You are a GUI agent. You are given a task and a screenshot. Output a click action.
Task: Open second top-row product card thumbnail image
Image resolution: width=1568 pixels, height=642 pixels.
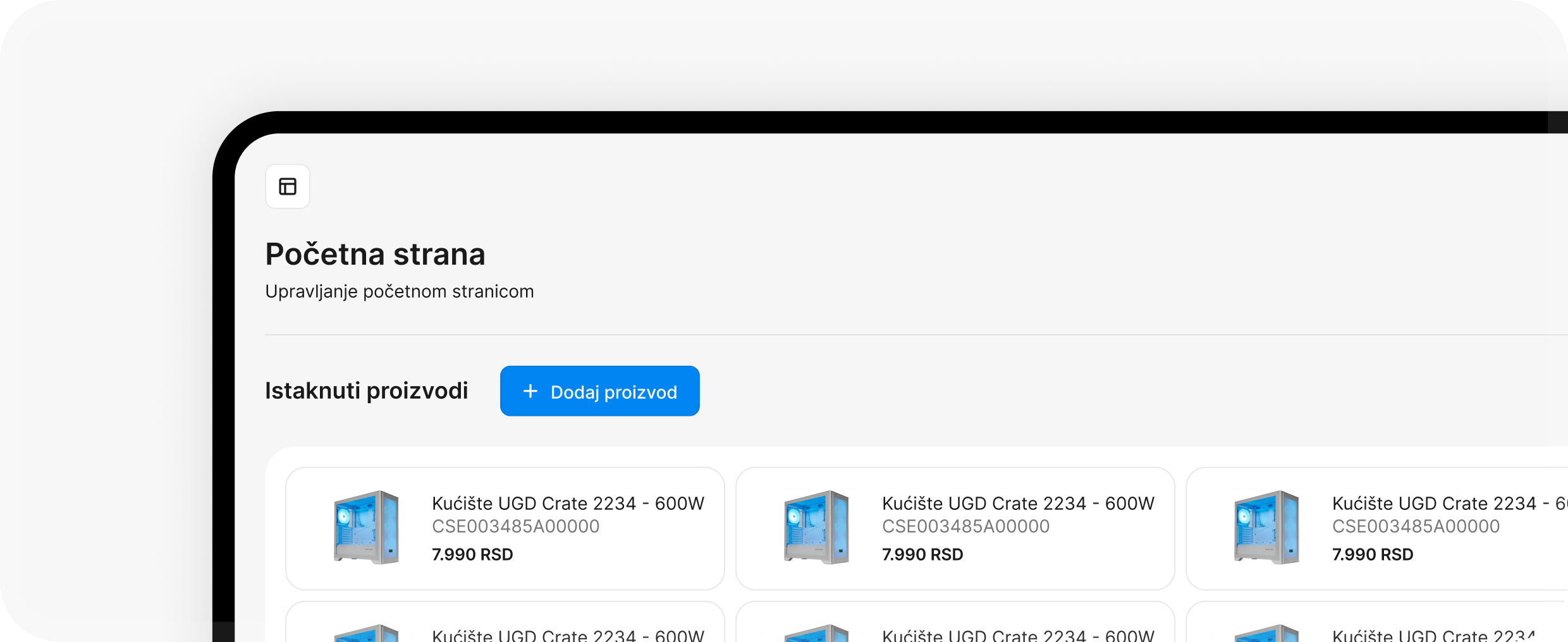pyautogui.click(x=817, y=528)
